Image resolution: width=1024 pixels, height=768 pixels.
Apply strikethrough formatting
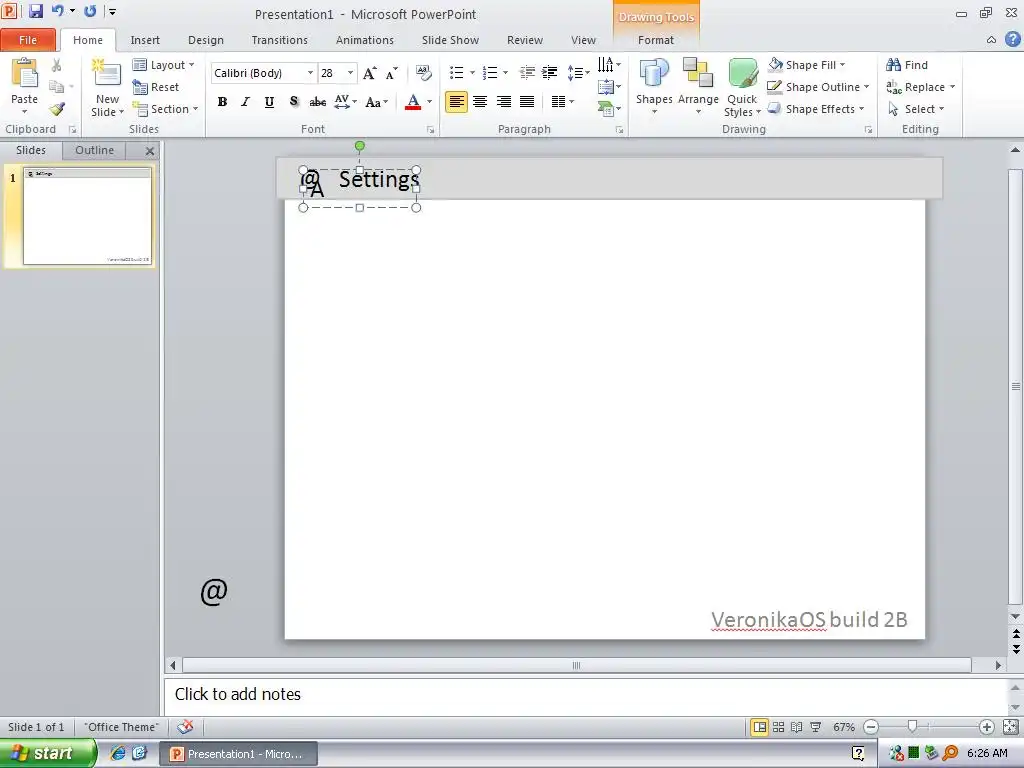tap(317, 102)
